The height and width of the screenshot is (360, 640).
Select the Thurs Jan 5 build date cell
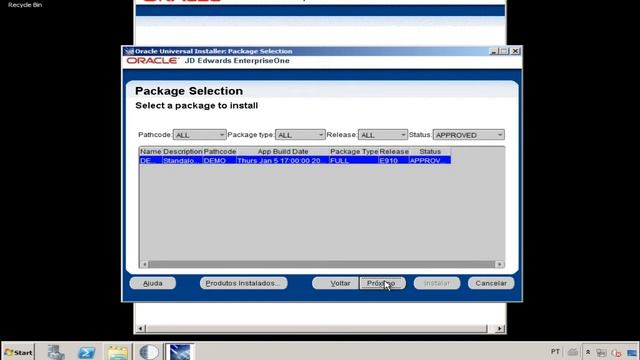(x=283, y=160)
